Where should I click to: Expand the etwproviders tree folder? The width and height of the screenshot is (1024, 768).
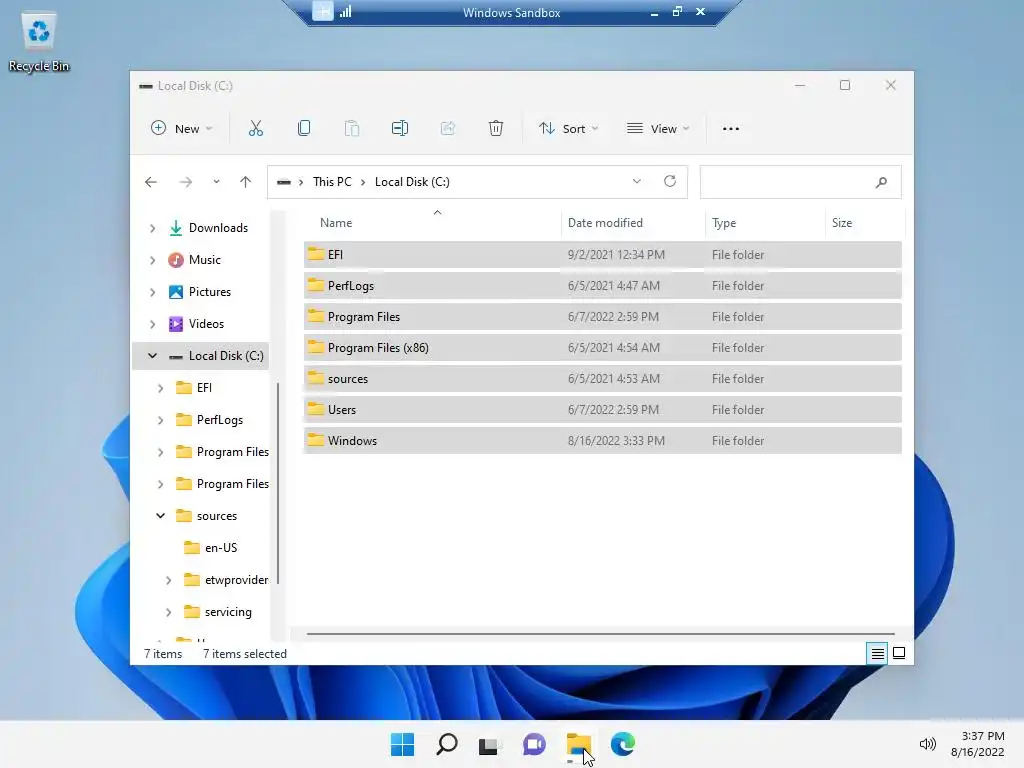pyautogui.click(x=168, y=580)
